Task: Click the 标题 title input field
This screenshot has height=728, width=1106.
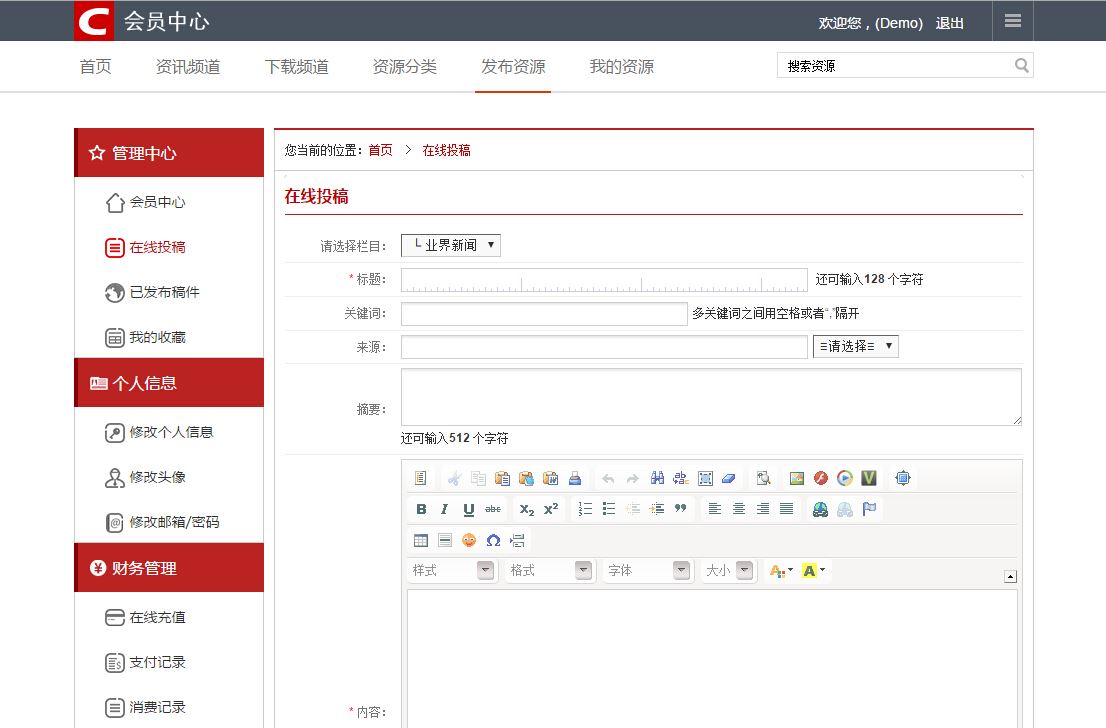Action: coord(604,280)
